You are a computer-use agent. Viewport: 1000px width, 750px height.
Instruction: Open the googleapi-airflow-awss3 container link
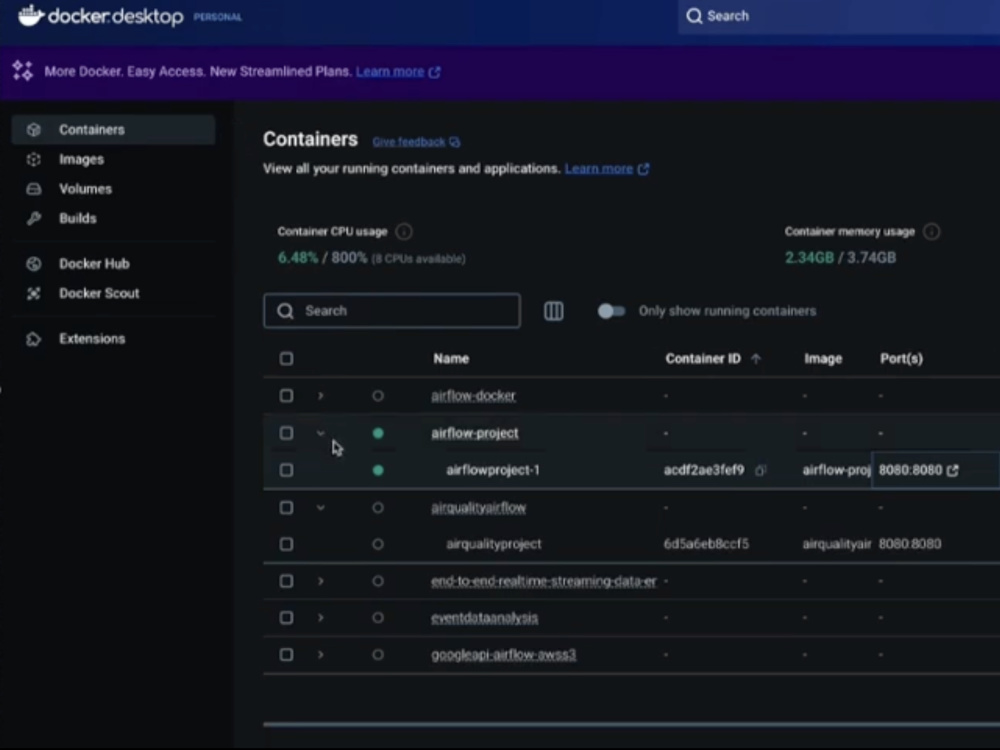[x=503, y=655]
